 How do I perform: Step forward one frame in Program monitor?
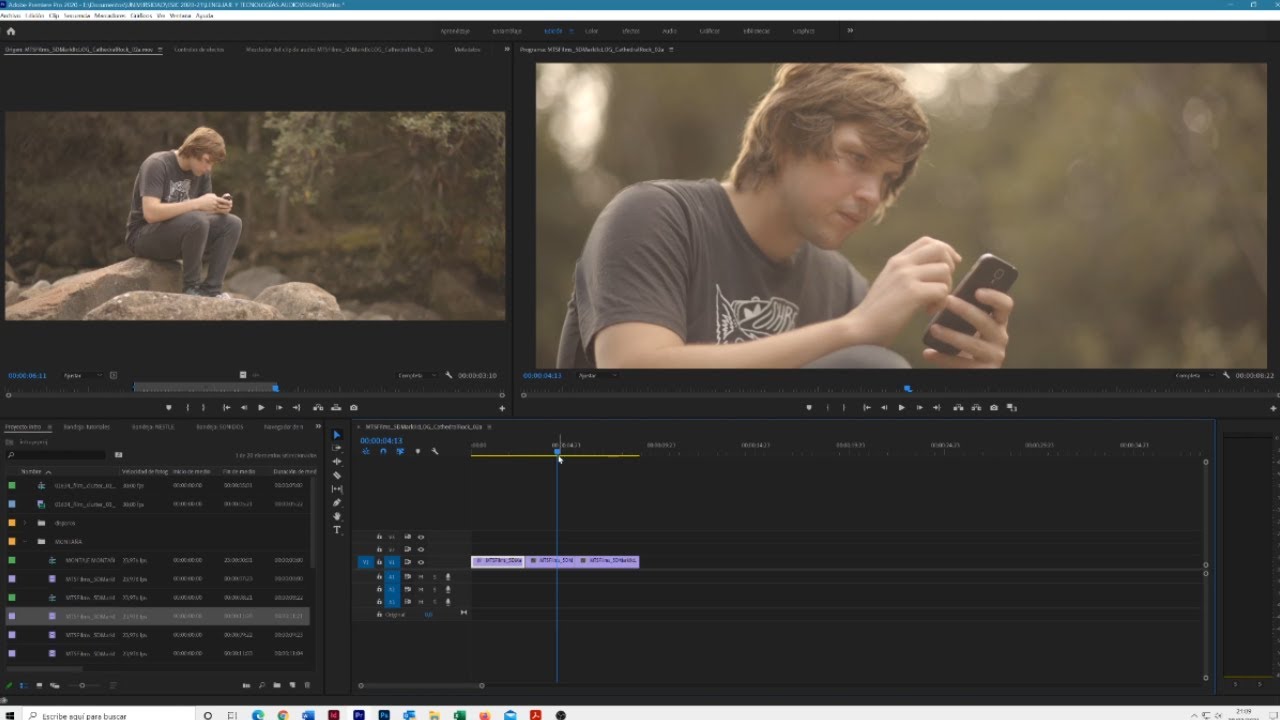[920, 408]
